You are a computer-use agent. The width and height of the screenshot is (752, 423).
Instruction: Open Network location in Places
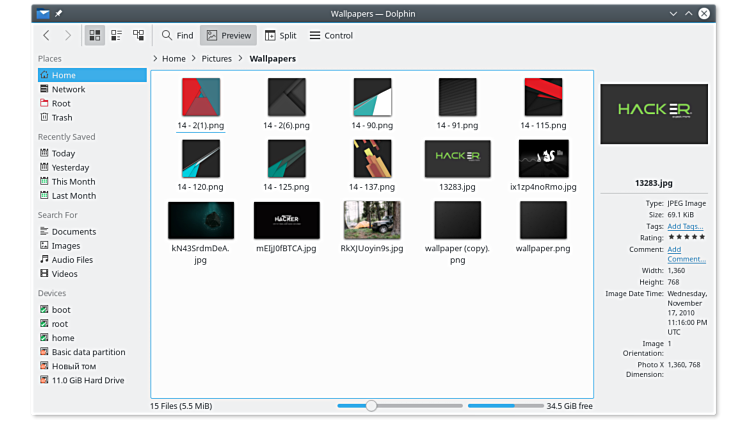[68, 89]
